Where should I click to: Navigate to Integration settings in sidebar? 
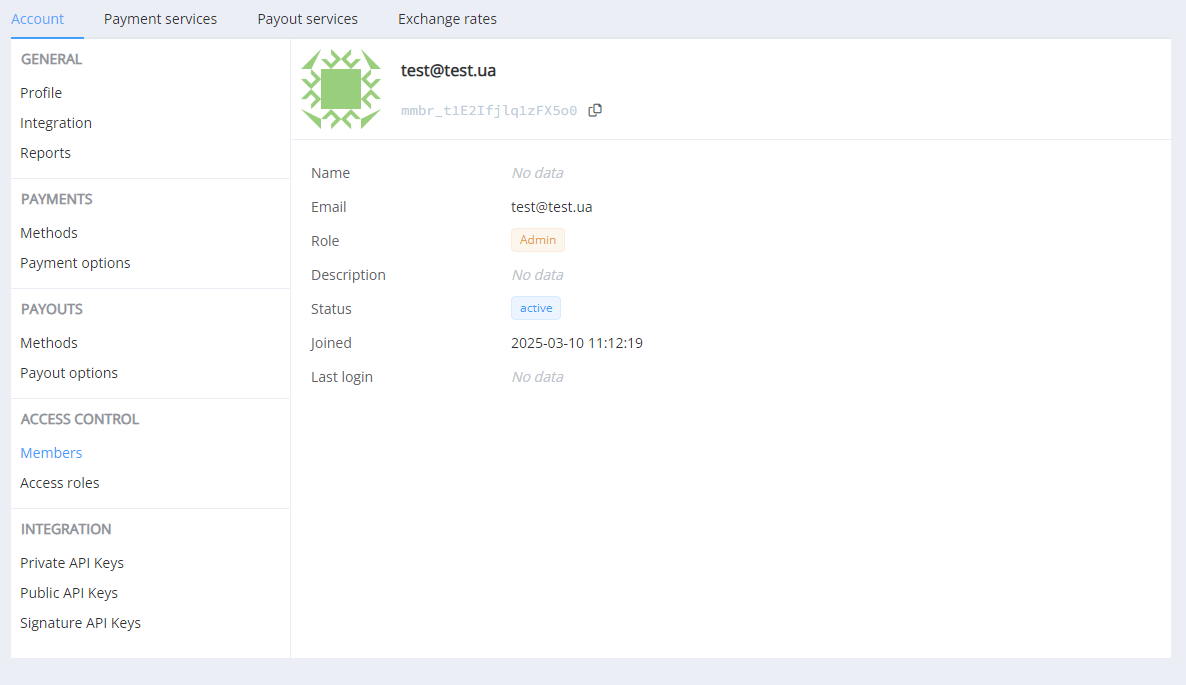click(56, 123)
